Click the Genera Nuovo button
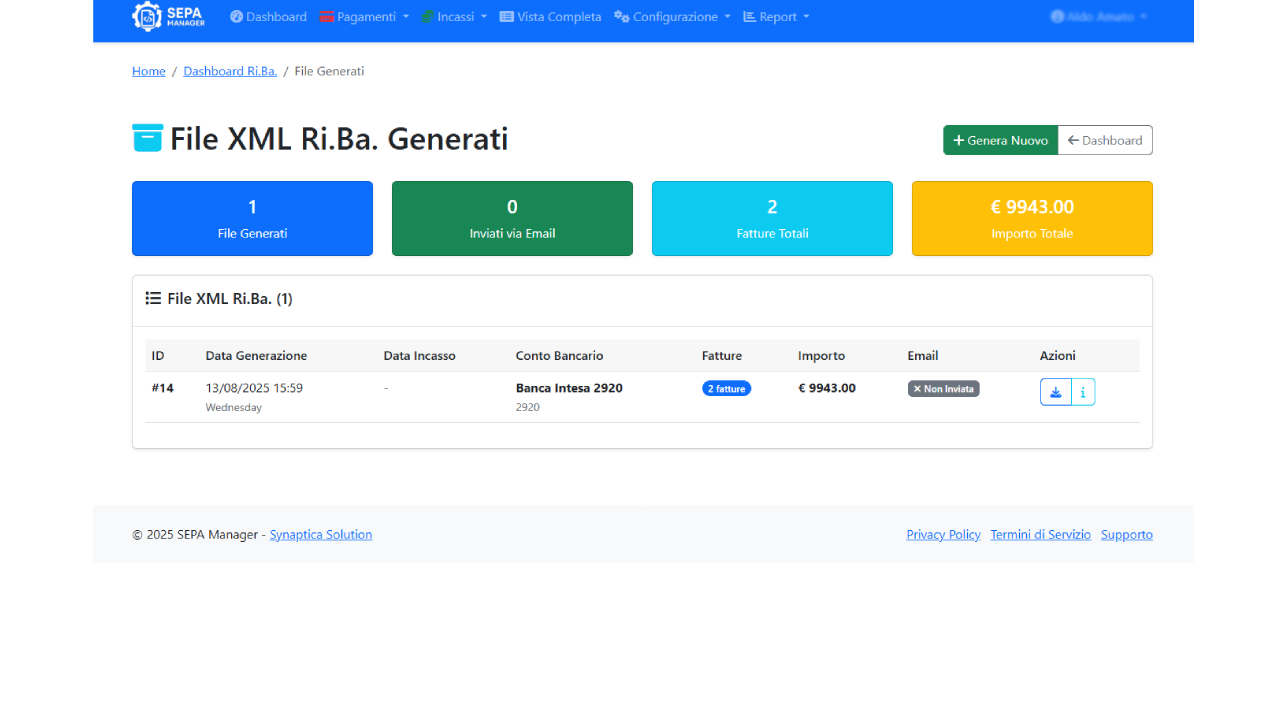The image size is (1280, 720). tap(1001, 140)
